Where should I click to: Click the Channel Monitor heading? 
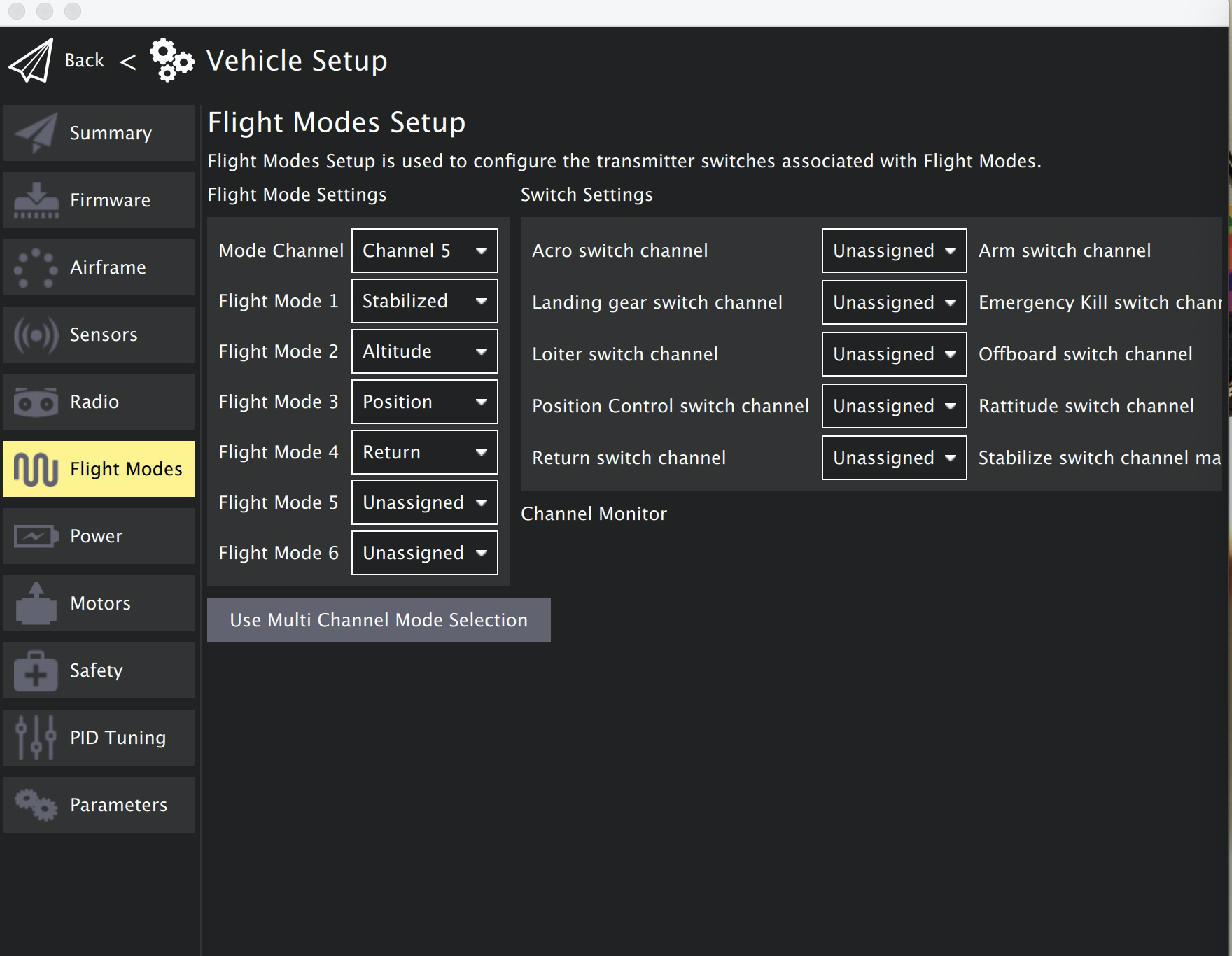click(x=594, y=514)
